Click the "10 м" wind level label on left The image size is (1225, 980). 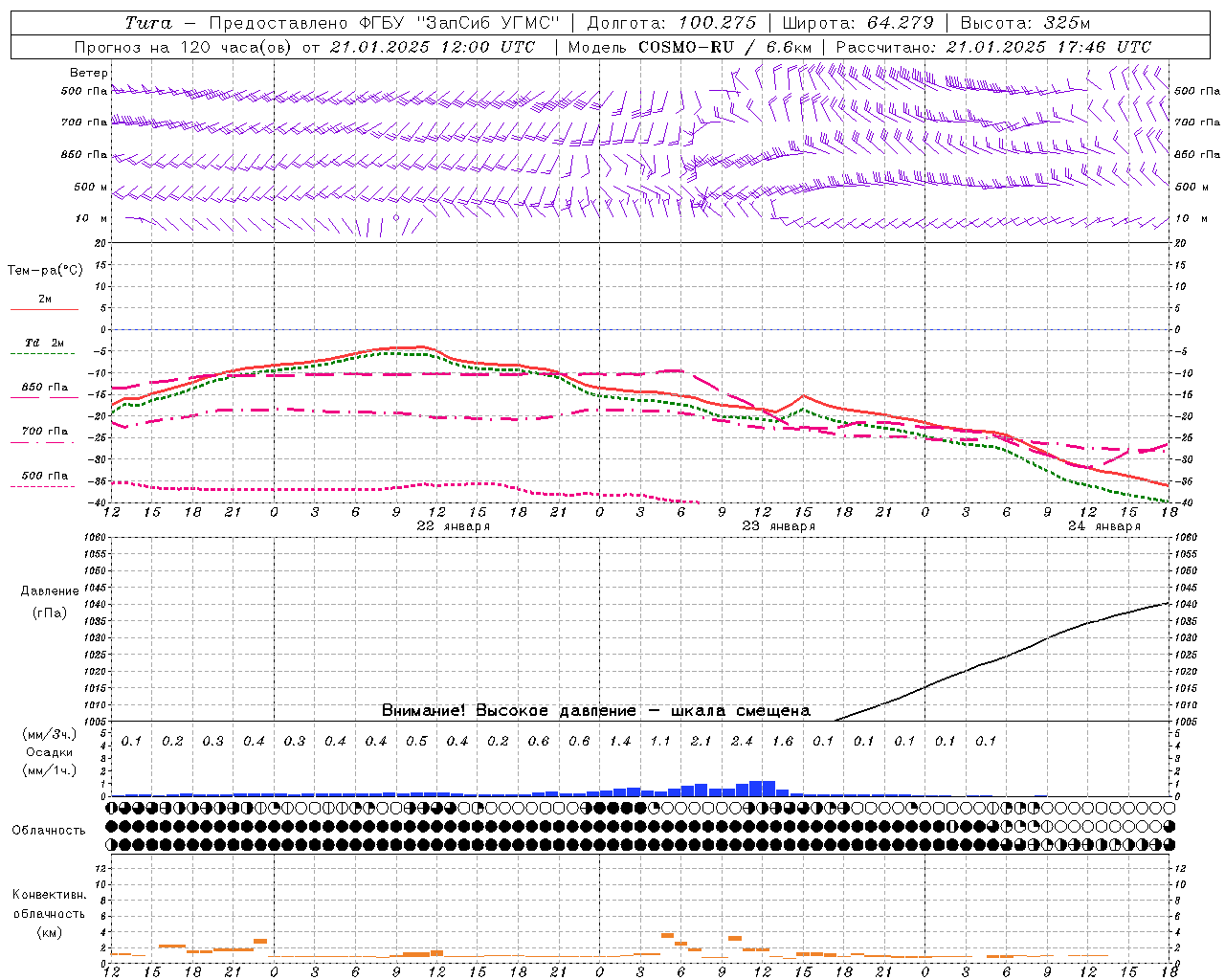(x=91, y=219)
